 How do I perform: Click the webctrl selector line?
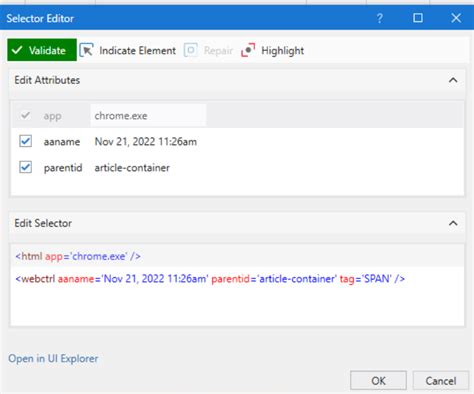click(x=210, y=279)
